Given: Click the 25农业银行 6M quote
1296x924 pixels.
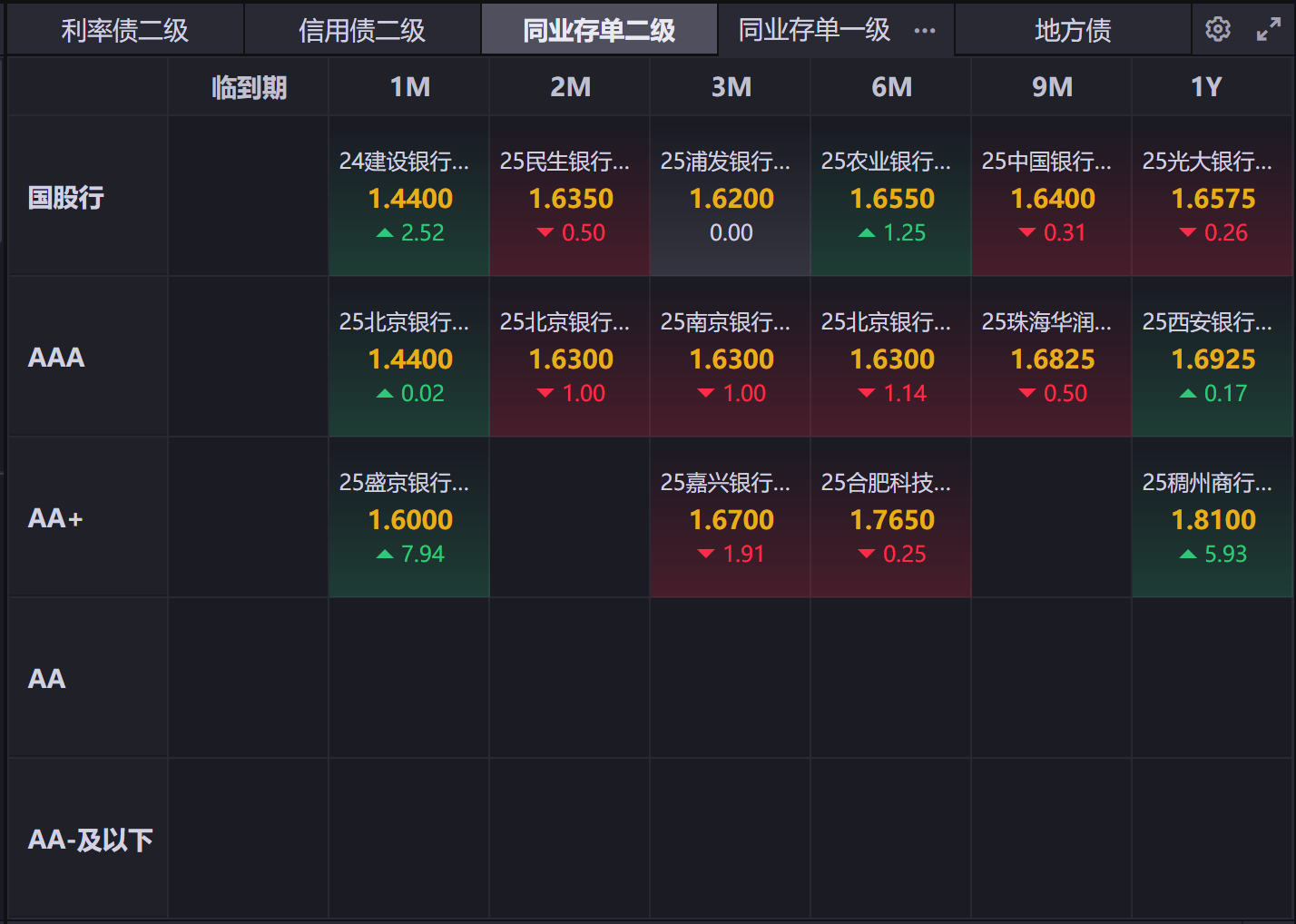Looking at the screenshot, I should coord(891,196).
